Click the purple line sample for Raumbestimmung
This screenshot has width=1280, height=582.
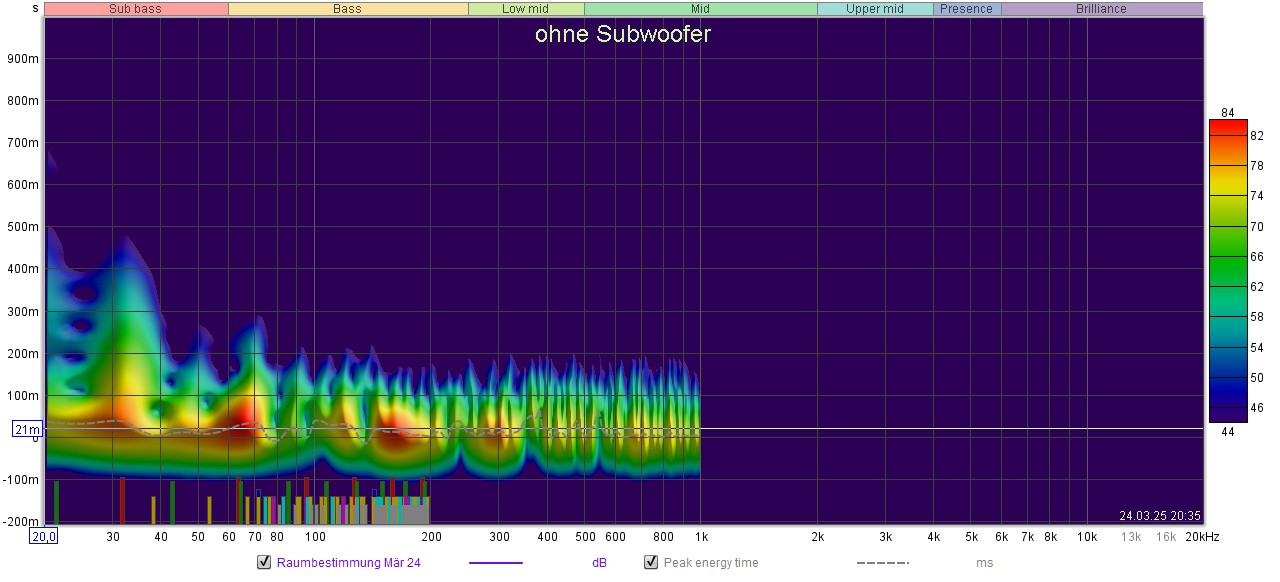(x=495, y=563)
